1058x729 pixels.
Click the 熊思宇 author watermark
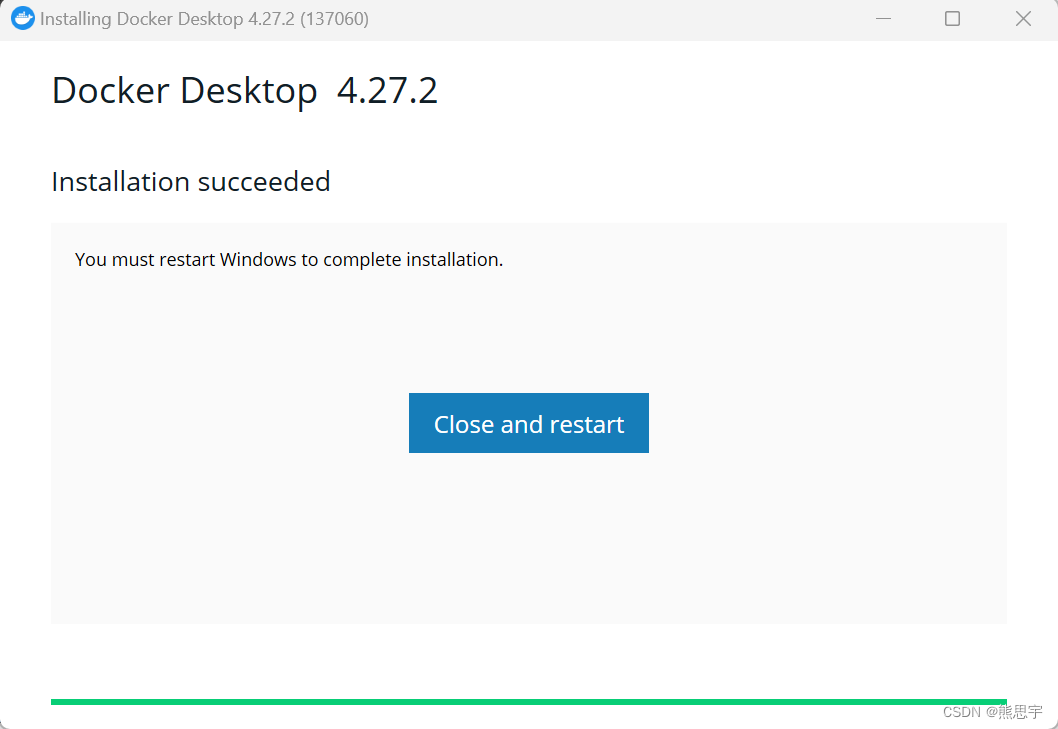[x=1020, y=712]
